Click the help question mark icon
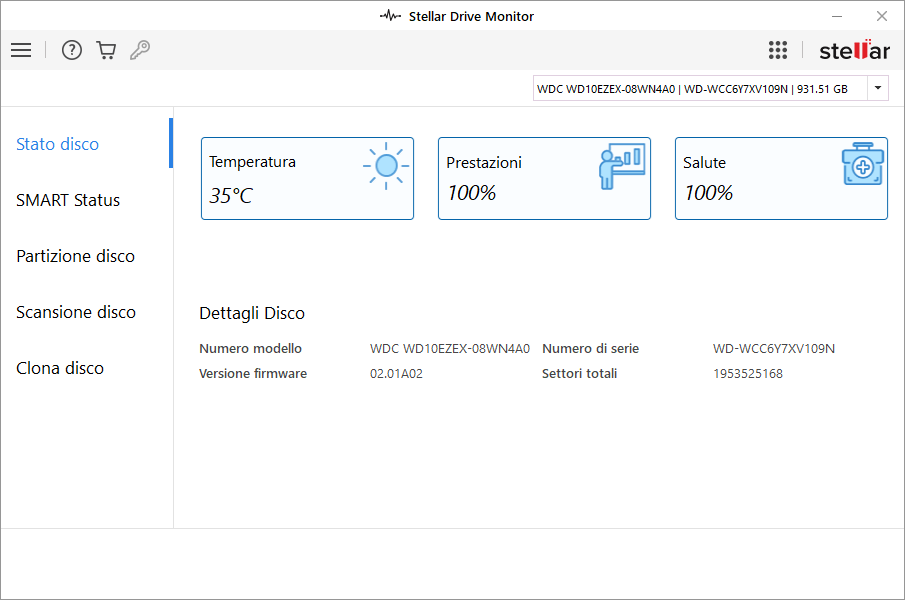The width and height of the screenshot is (905, 600). [x=72, y=50]
